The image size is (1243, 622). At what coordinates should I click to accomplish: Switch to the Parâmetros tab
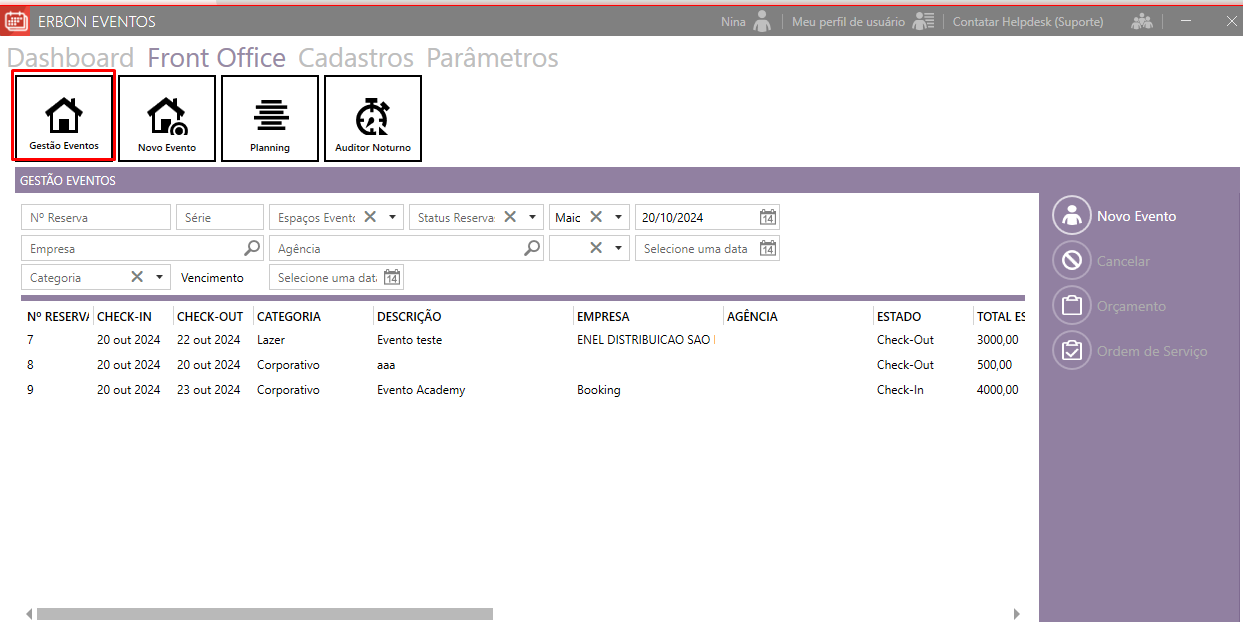492,58
